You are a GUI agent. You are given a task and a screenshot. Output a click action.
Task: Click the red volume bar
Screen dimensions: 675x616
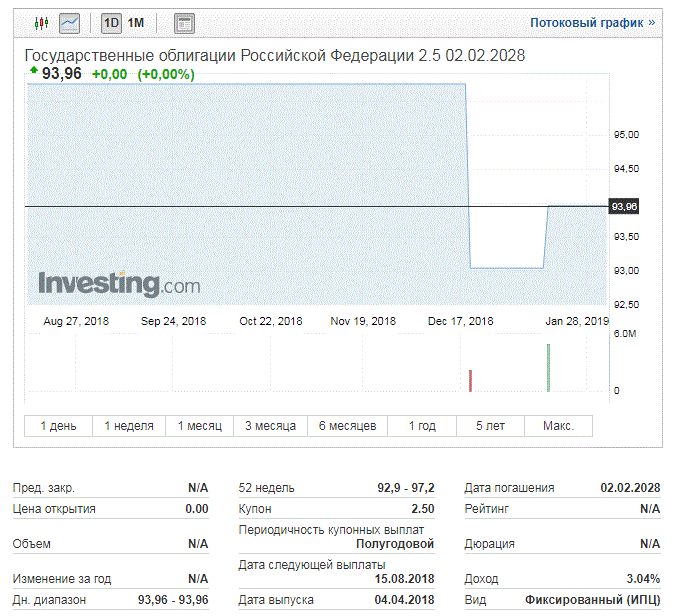(470, 381)
